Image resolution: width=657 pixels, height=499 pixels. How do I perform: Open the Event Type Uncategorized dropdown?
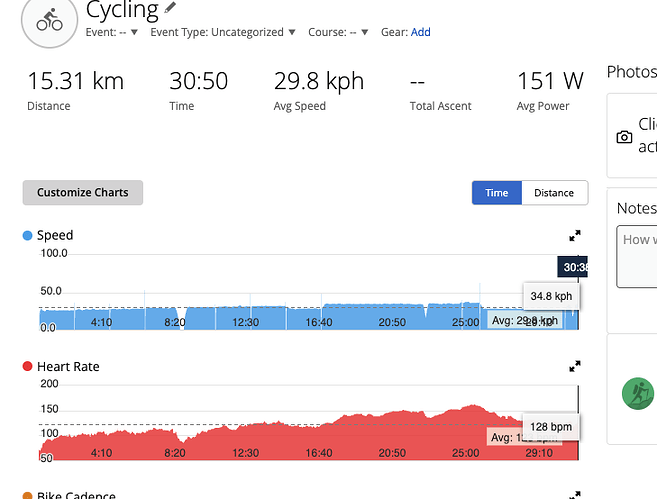click(x=223, y=32)
